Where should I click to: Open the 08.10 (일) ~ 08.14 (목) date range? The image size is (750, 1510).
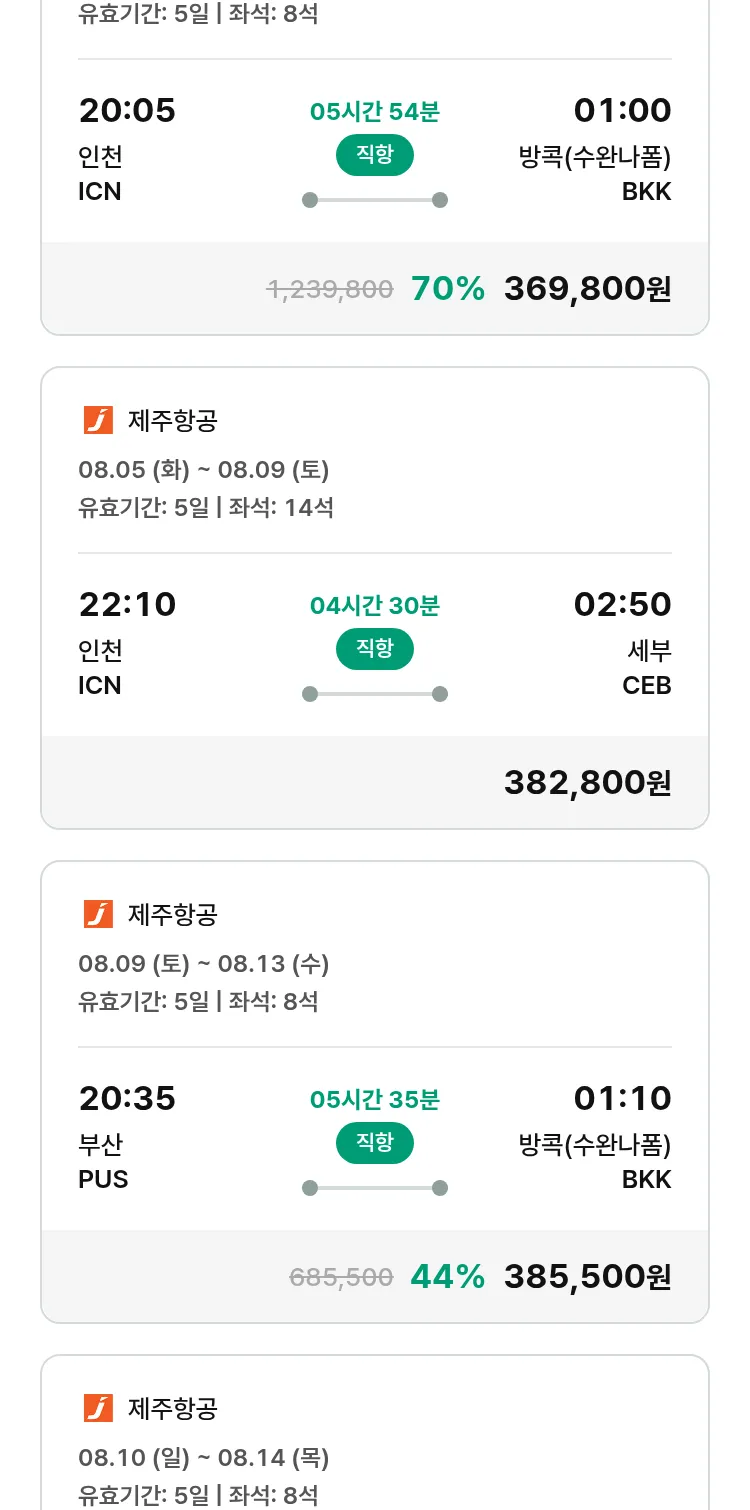click(x=204, y=1457)
